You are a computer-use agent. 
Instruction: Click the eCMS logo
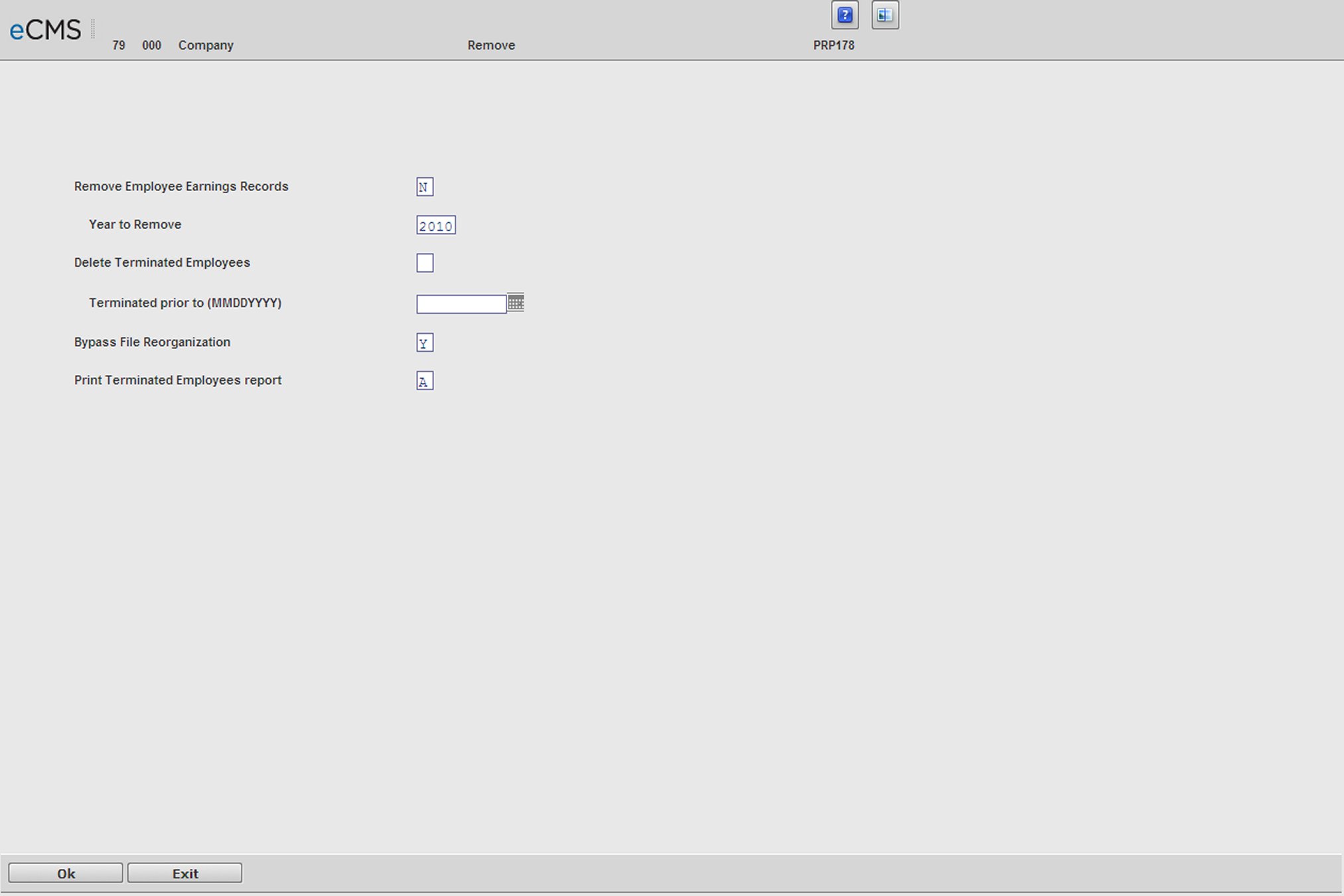(x=45, y=30)
